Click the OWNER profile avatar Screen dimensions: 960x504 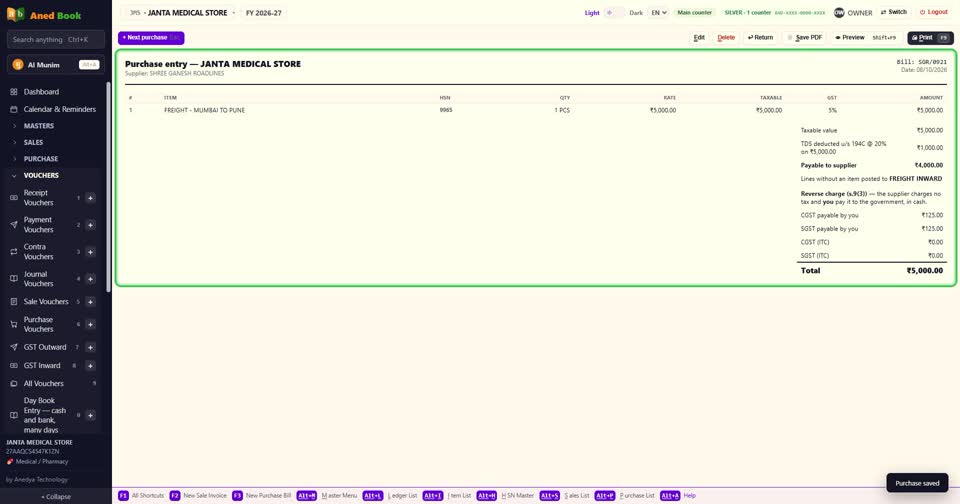[x=839, y=12]
